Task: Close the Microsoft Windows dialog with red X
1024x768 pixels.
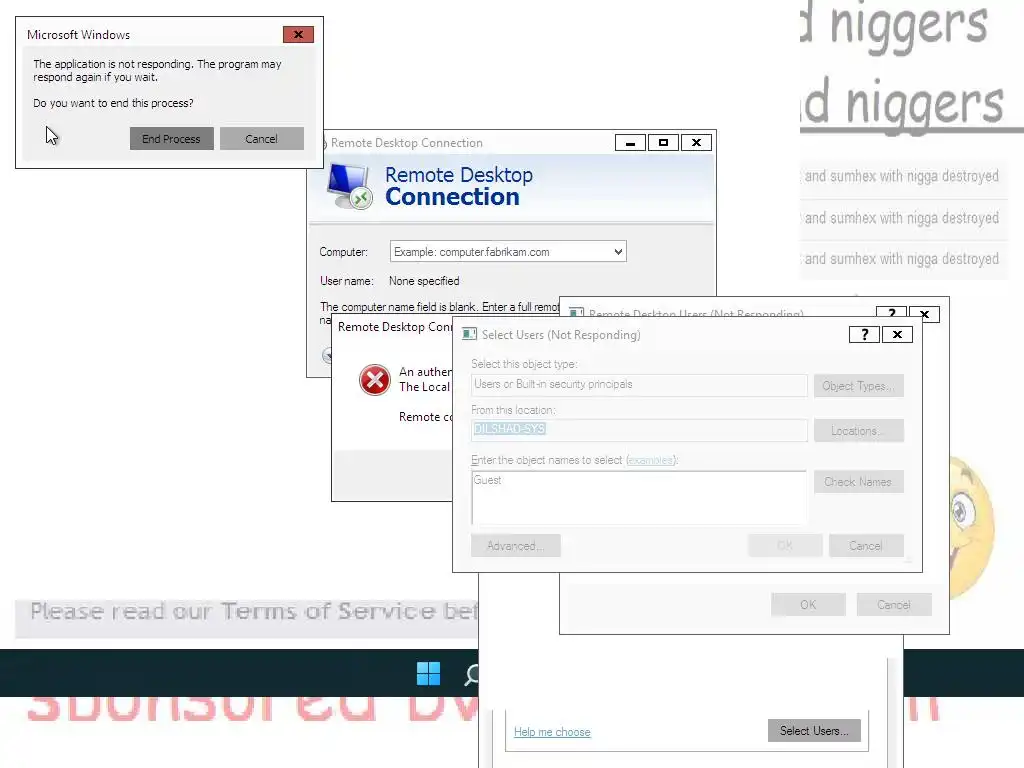Action: pyautogui.click(x=298, y=35)
